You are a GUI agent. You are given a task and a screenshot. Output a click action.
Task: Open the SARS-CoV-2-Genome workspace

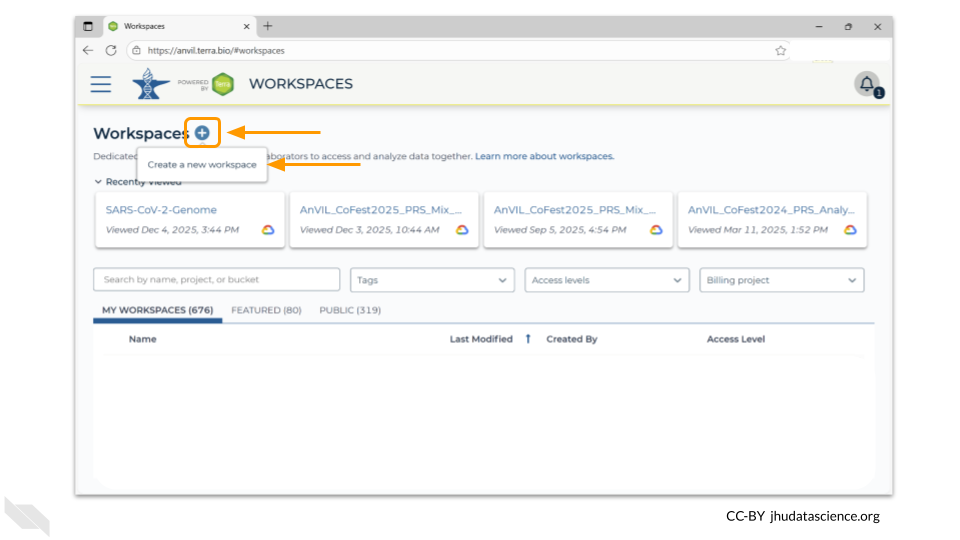pyautogui.click(x=161, y=209)
